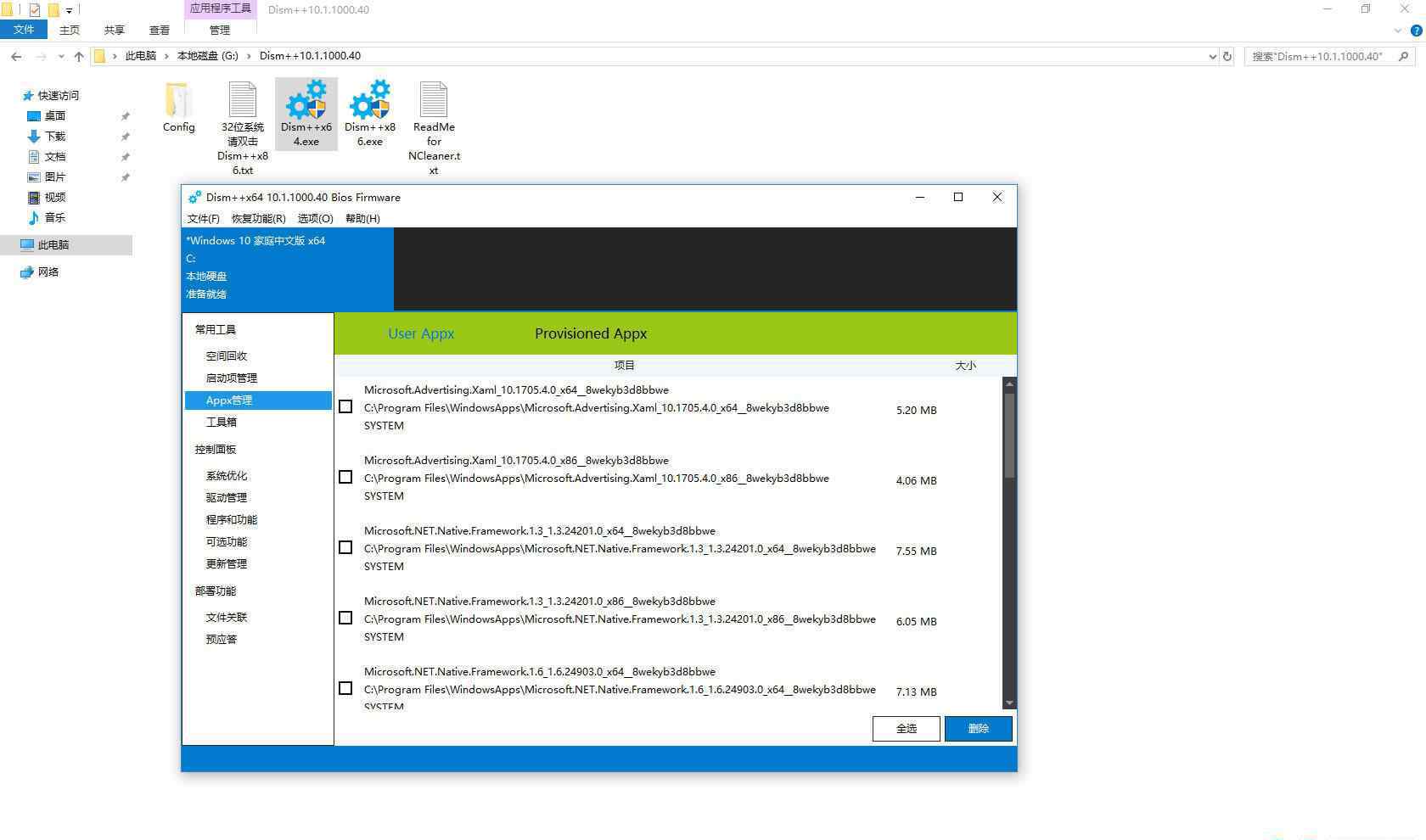Open the Explorer 共享 ribbon tab
Image resolution: width=1426 pixels, height=840 pixels.
(114, 30)
